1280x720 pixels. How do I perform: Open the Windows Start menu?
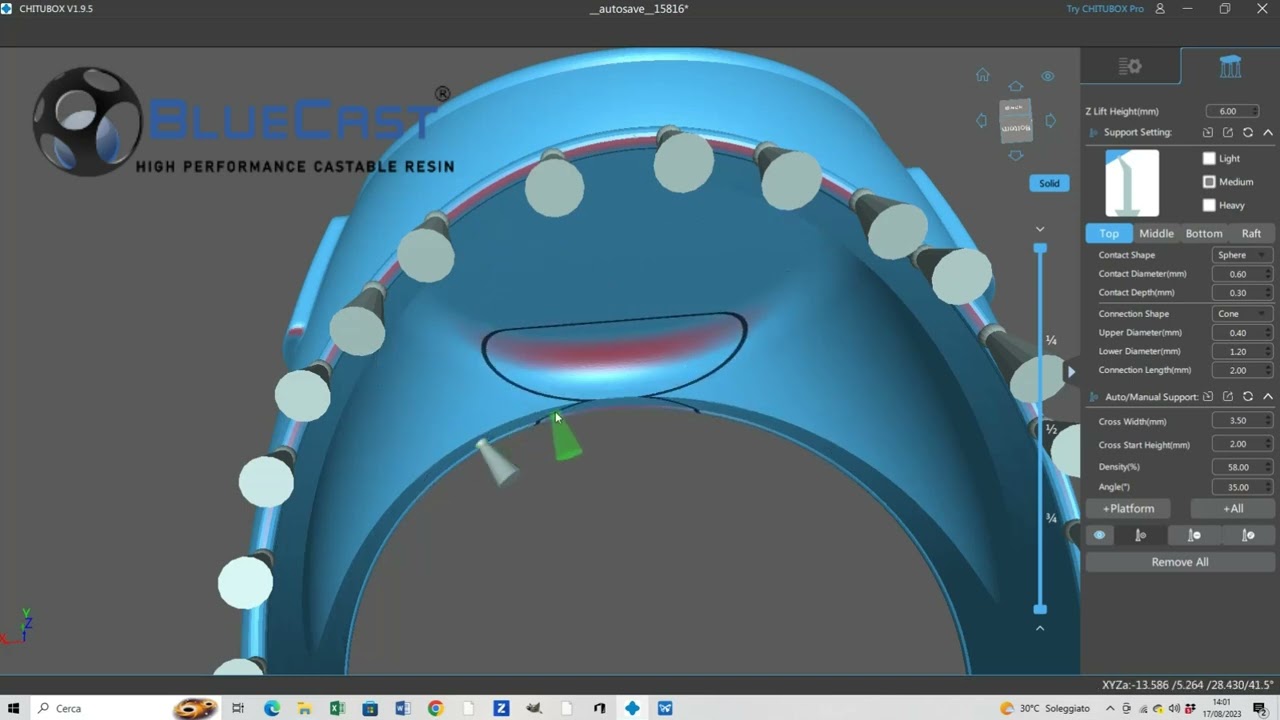pos(14,708)
